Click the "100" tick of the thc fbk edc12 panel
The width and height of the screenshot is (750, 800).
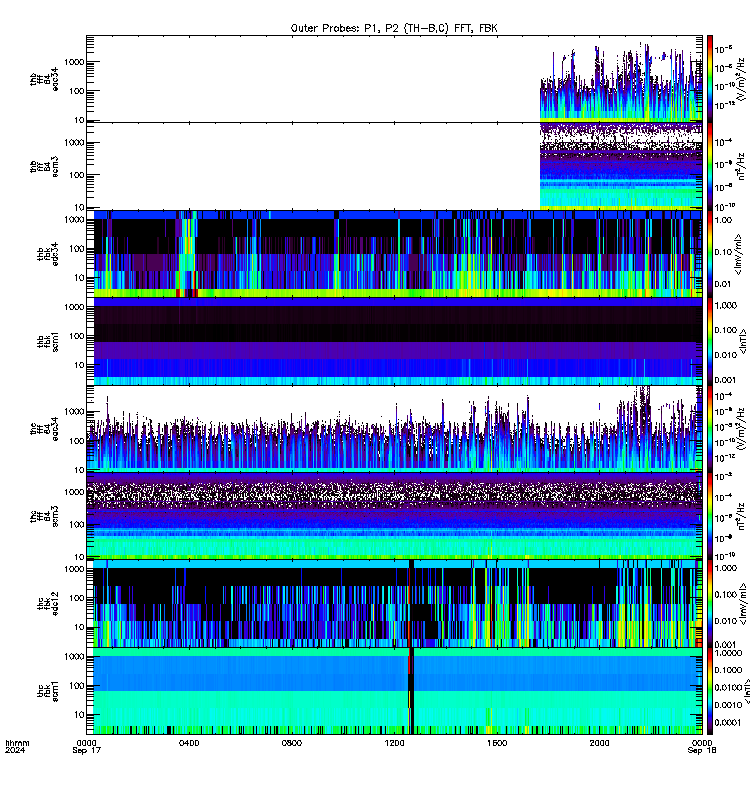click(77, 598)
